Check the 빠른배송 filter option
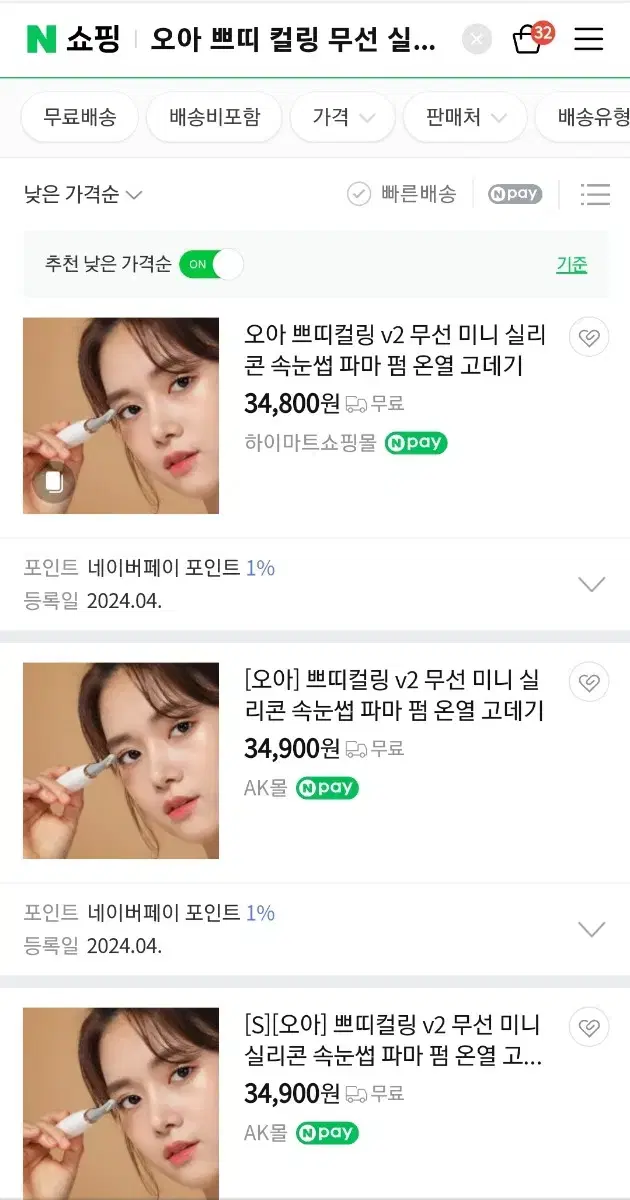630x1200 pixels. (401, 194)
